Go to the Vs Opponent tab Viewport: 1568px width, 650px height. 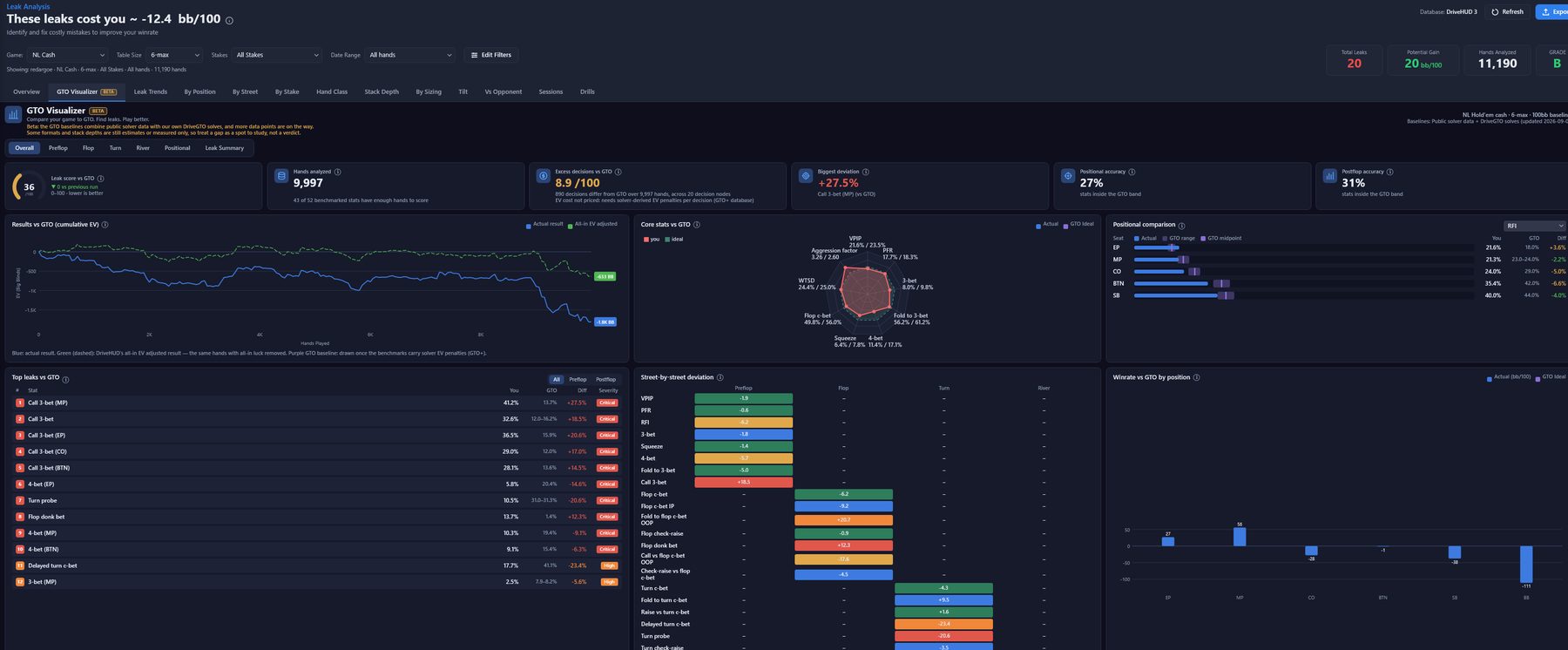504,91
